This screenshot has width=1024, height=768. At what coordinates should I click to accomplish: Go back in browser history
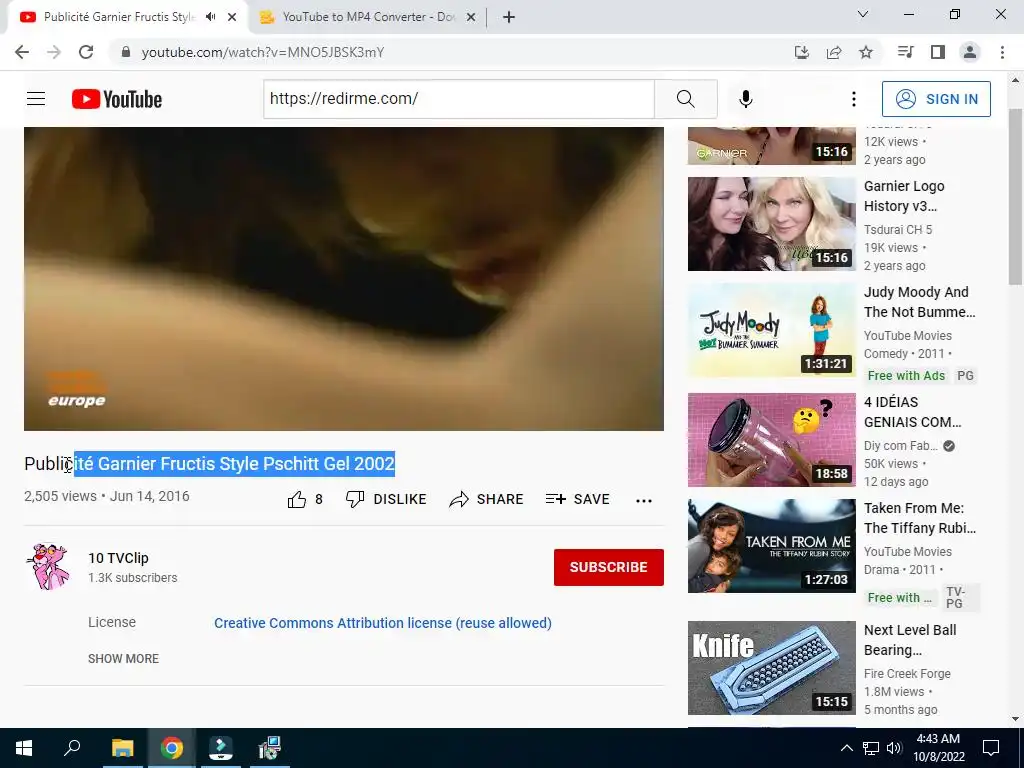(22, 52)
